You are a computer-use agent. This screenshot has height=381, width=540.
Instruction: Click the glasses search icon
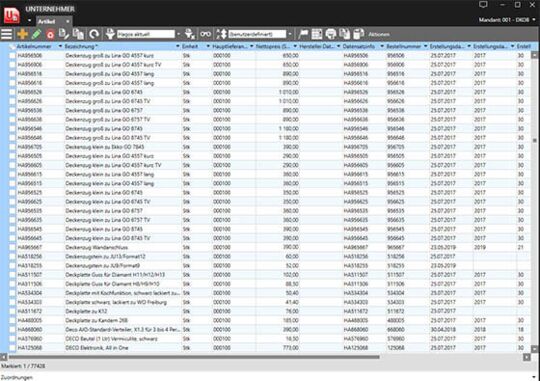pos(206,34)
